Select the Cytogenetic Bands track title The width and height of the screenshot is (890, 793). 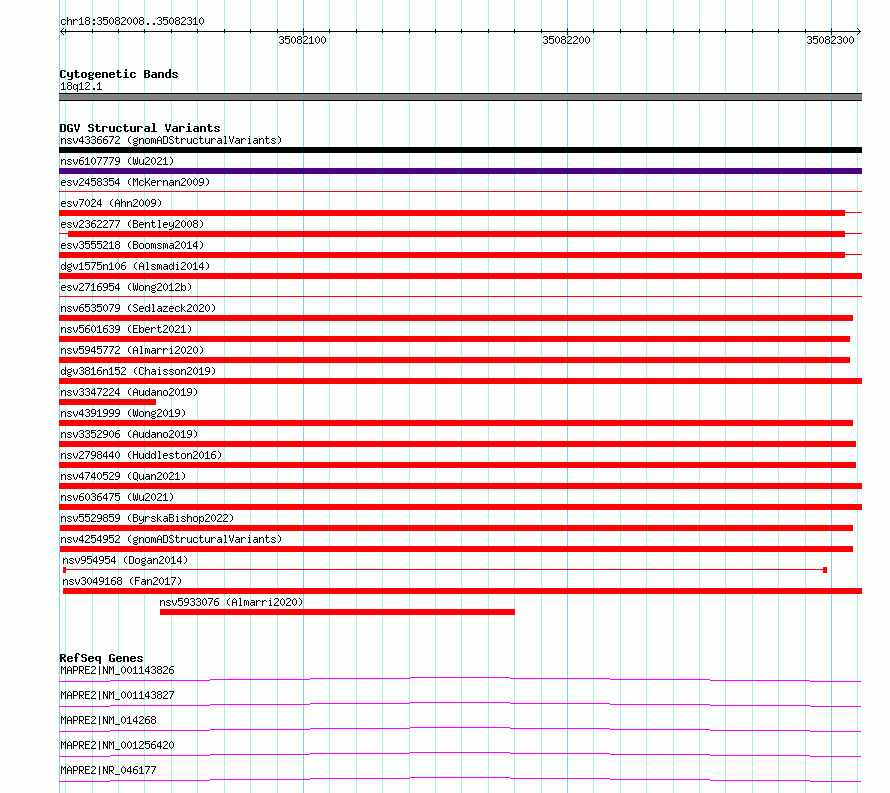119,74
